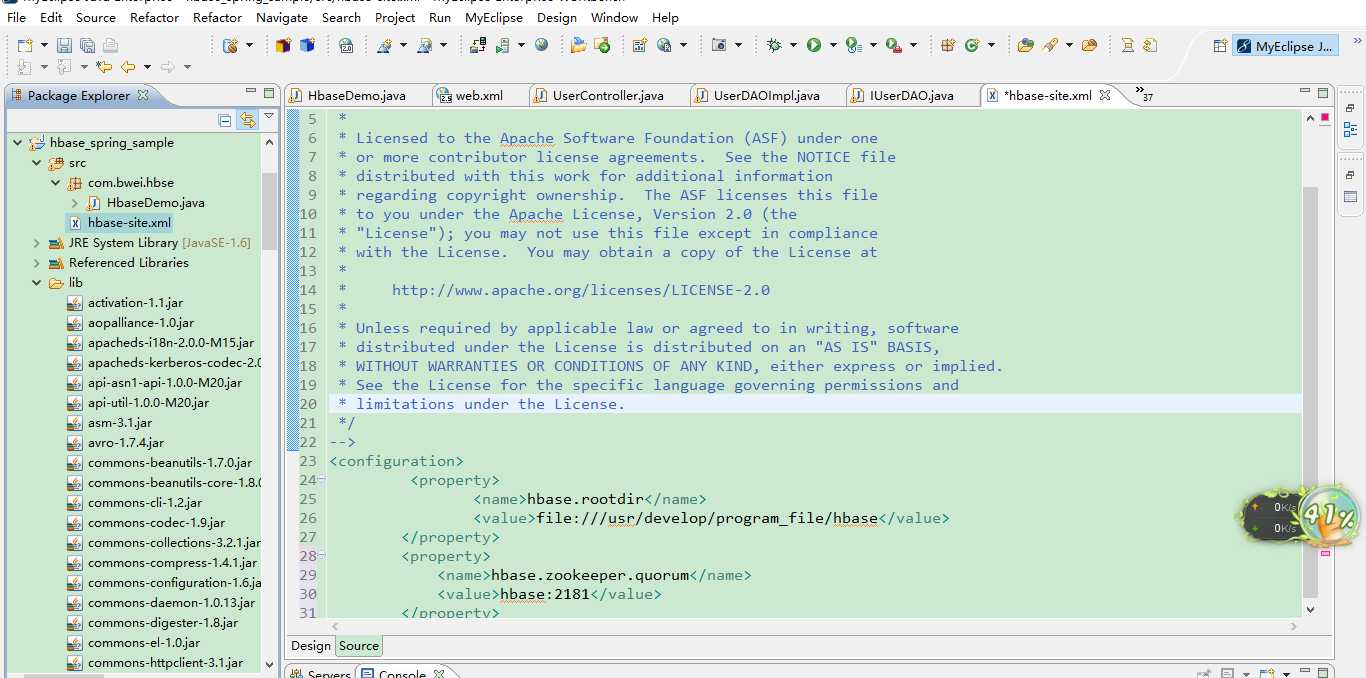1366x678 pixels.
Task: Open the Source menu
Action: 96,17
